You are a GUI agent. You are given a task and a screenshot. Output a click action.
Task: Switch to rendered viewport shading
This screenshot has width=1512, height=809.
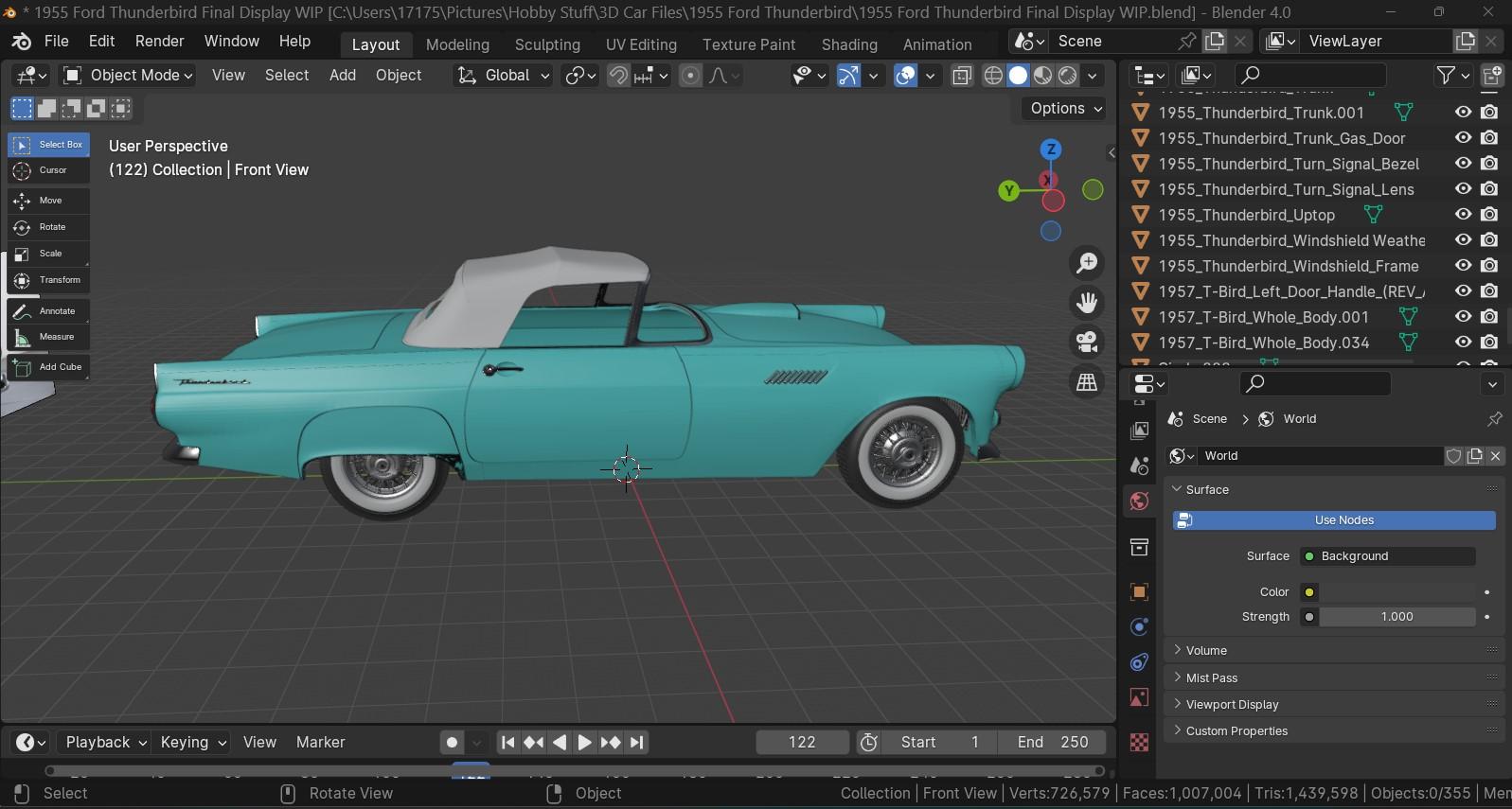pos(1067,76)
